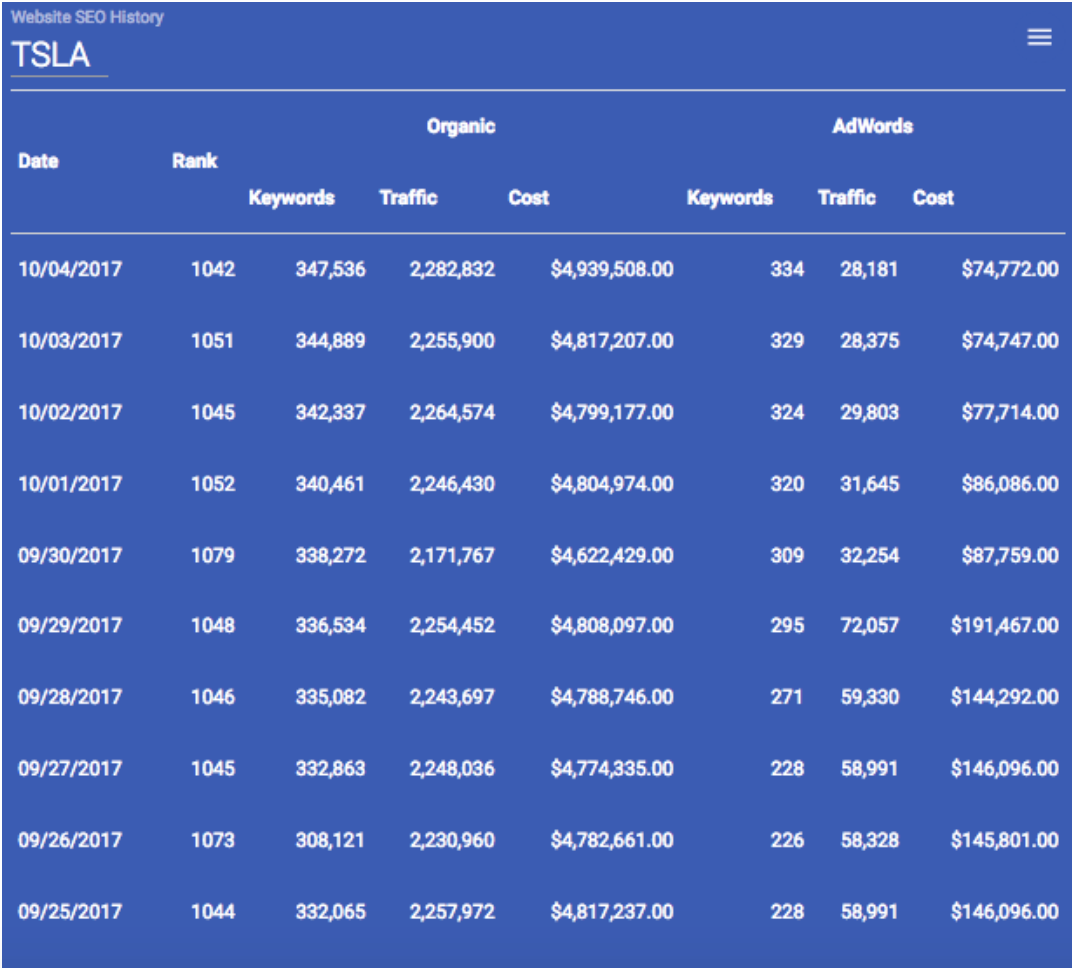The image size is (1072, 968).
Task: Select the 10/03/2017 date cell
Action: pos(70,340)
